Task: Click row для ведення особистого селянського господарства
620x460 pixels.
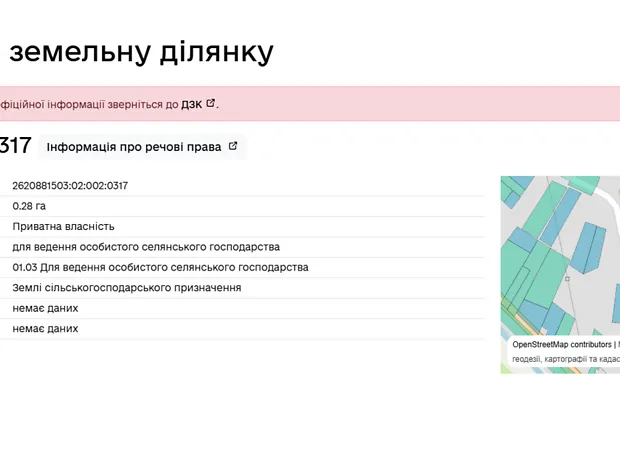Action: 146,247
